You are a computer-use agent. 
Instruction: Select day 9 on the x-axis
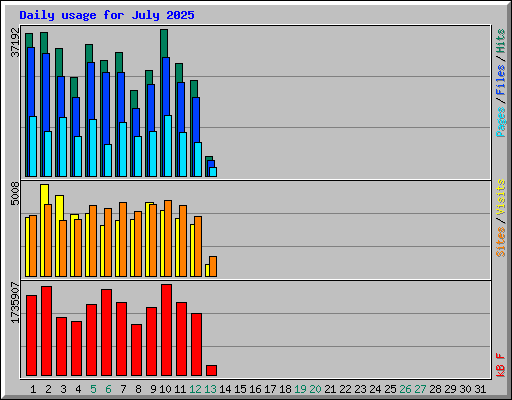(153, 389)
